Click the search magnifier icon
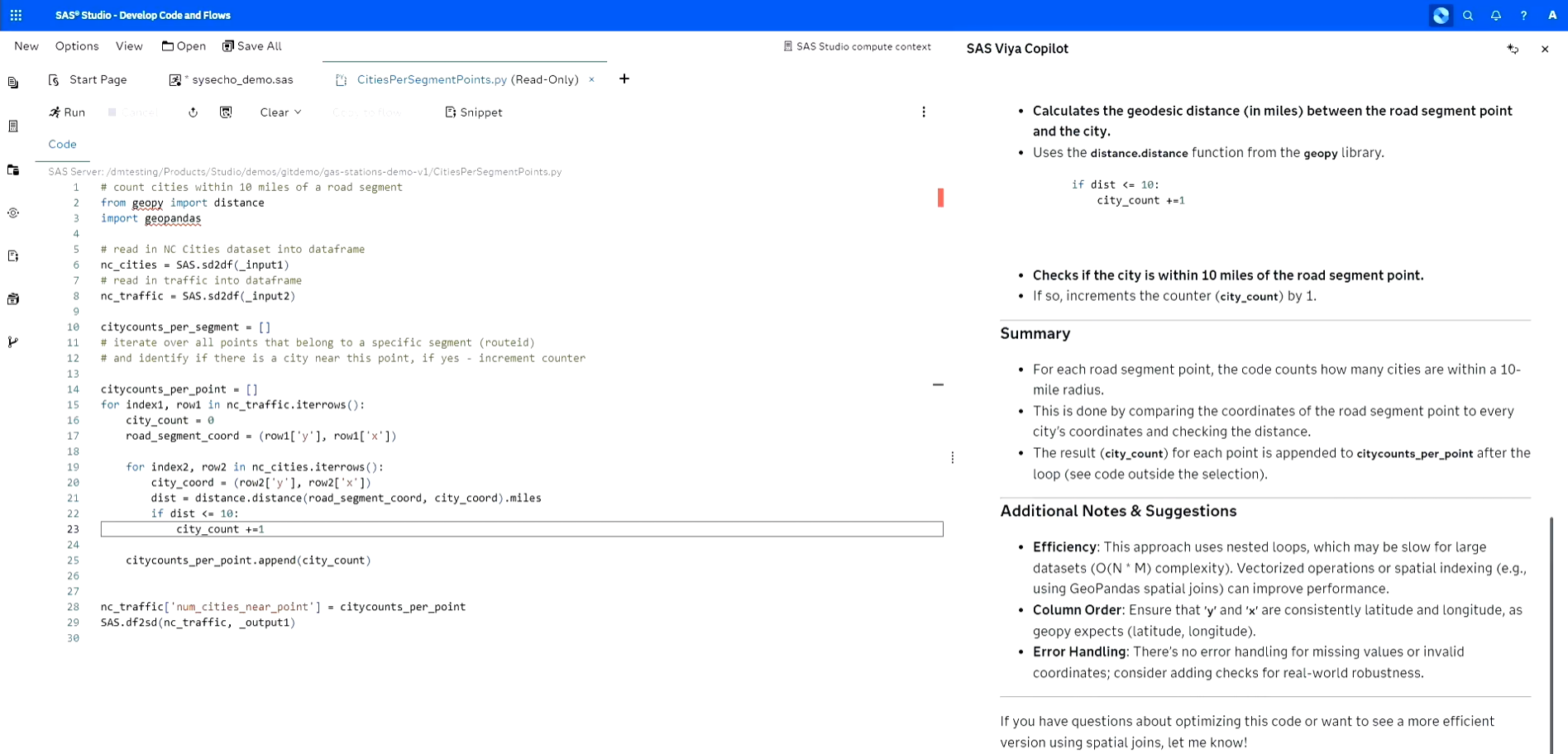1568x754 pixels. pyautogui.click(x=1468, y=15)
